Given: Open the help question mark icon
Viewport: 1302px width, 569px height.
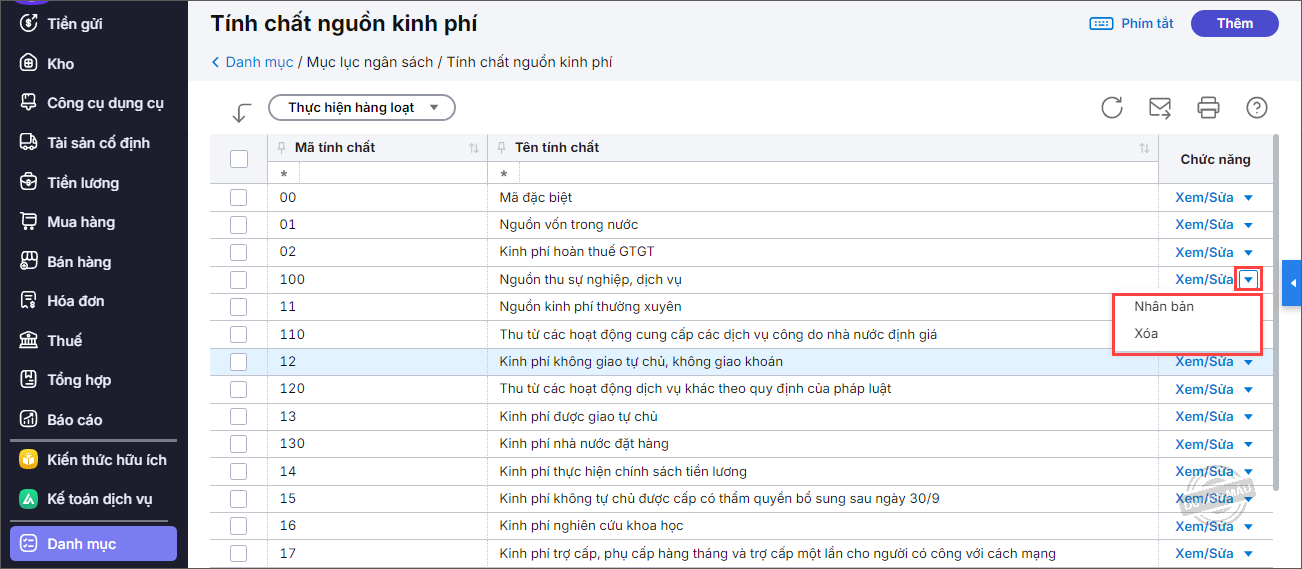Looking at the screenshot, I should [x=1257, y=108].
